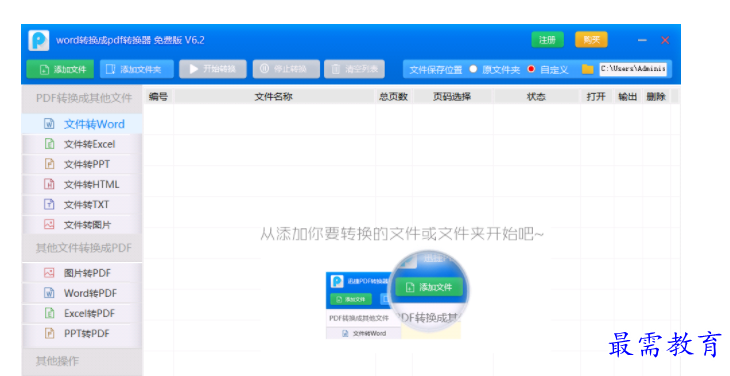Select 文件转图片 in sidebar

[x=82, y=225]
